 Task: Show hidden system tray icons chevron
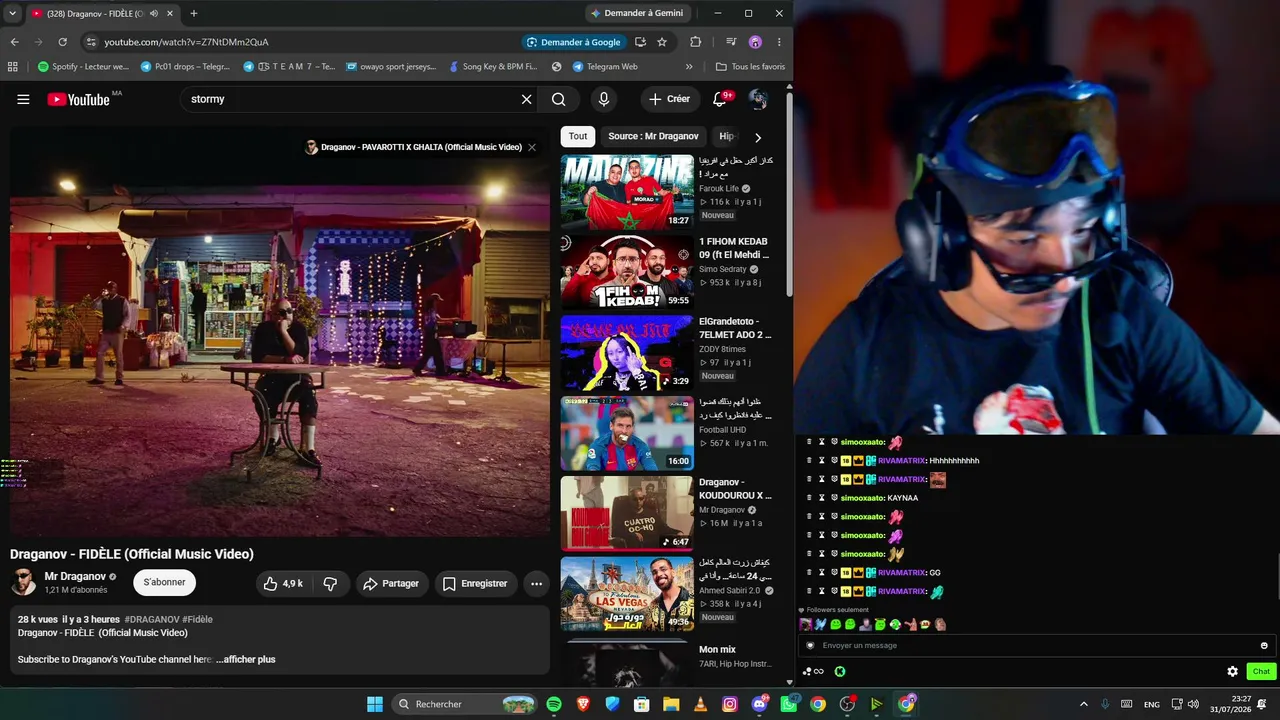coord(1083,704)
